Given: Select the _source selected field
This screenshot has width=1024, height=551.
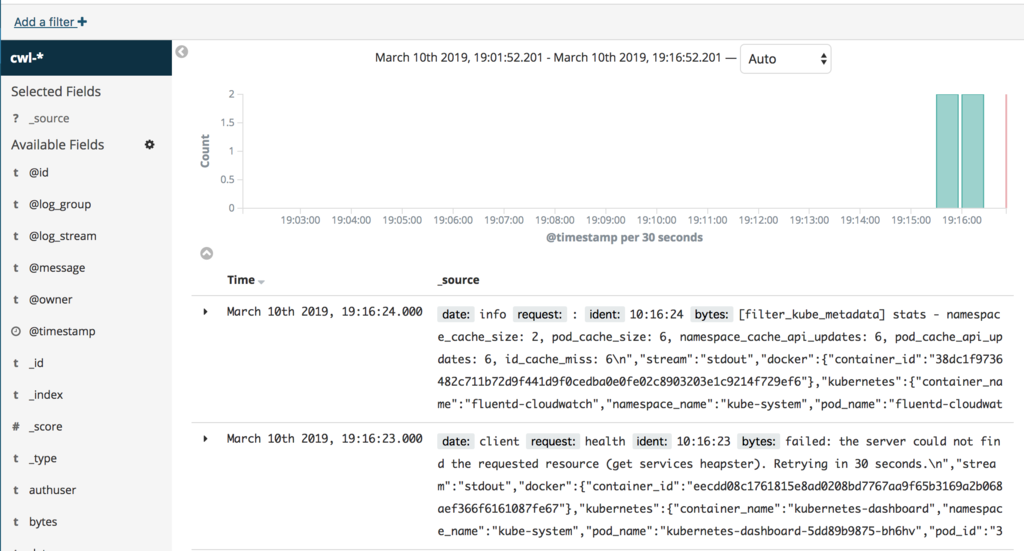Looking at the screenshot, I should tap(49, 118).
